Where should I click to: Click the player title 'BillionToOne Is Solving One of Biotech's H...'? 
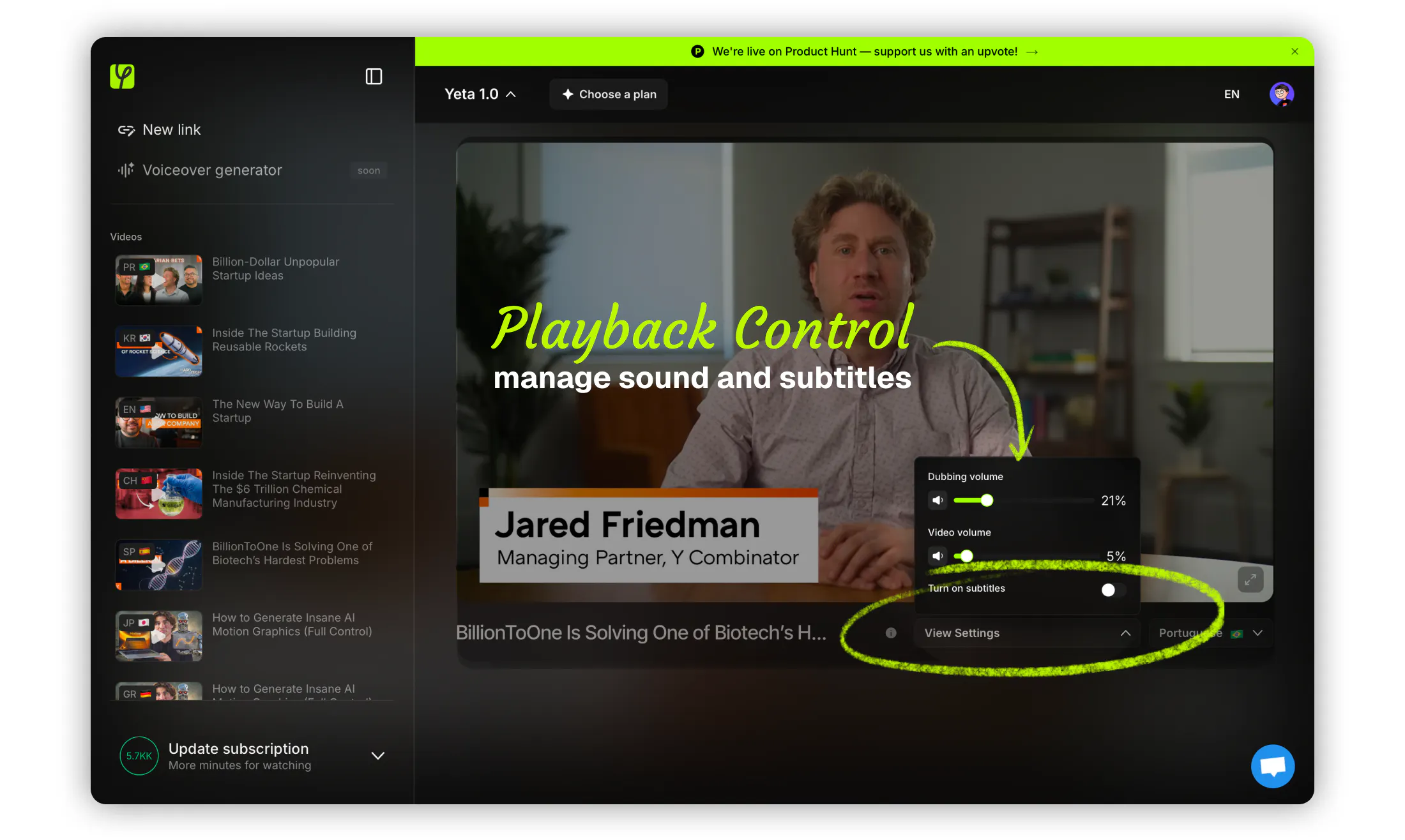click(x=641, y=633)
